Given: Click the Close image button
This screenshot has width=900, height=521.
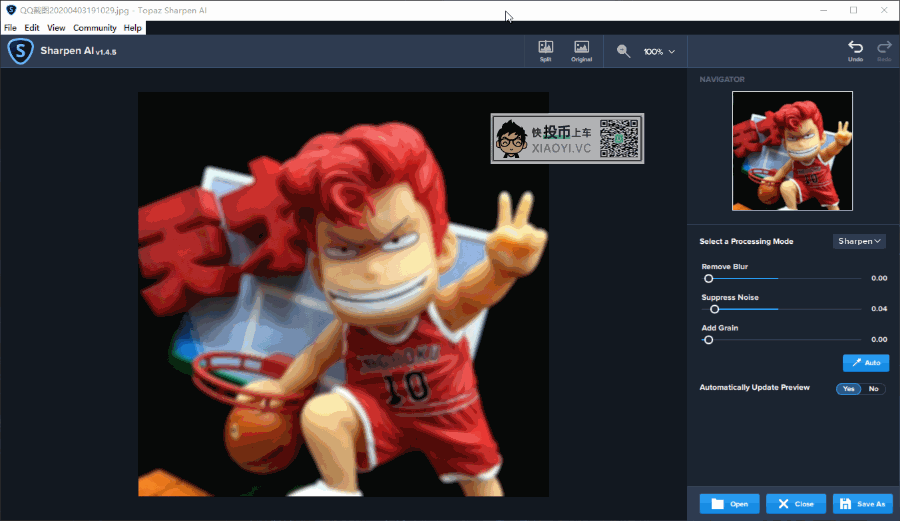Looking at the screenshot, I should (796, 504).
